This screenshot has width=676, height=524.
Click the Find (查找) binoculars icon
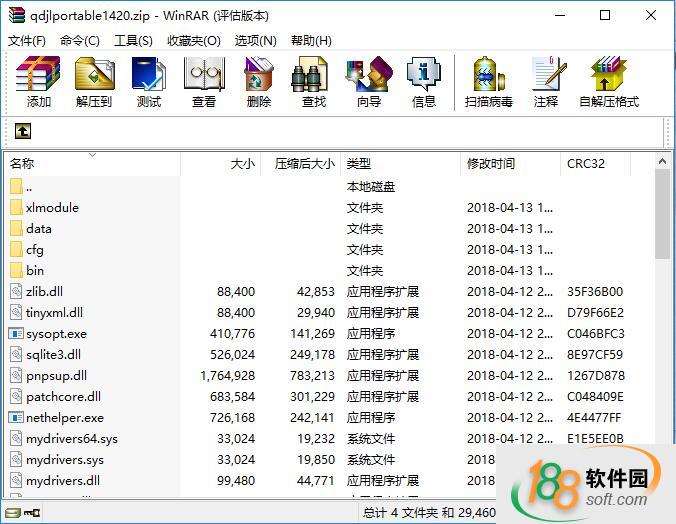314,81
